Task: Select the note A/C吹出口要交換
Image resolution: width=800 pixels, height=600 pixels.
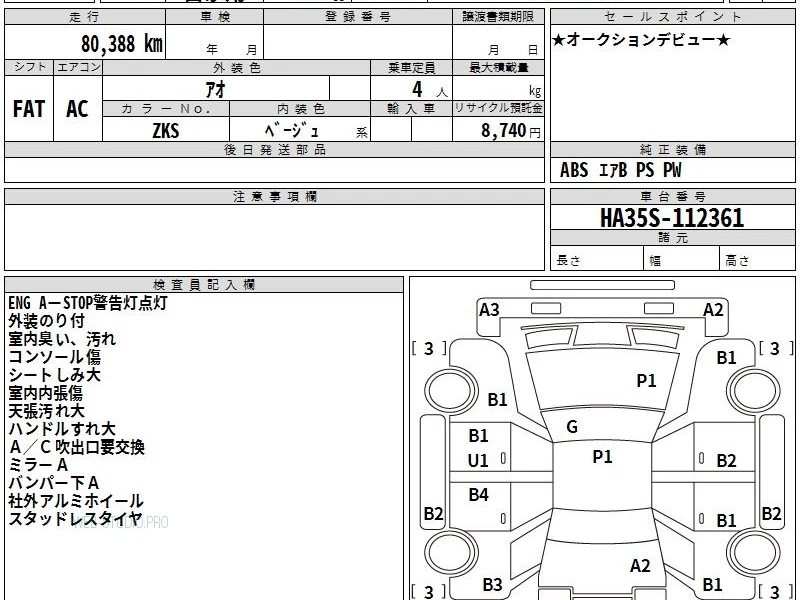Action: pos(77,447)
